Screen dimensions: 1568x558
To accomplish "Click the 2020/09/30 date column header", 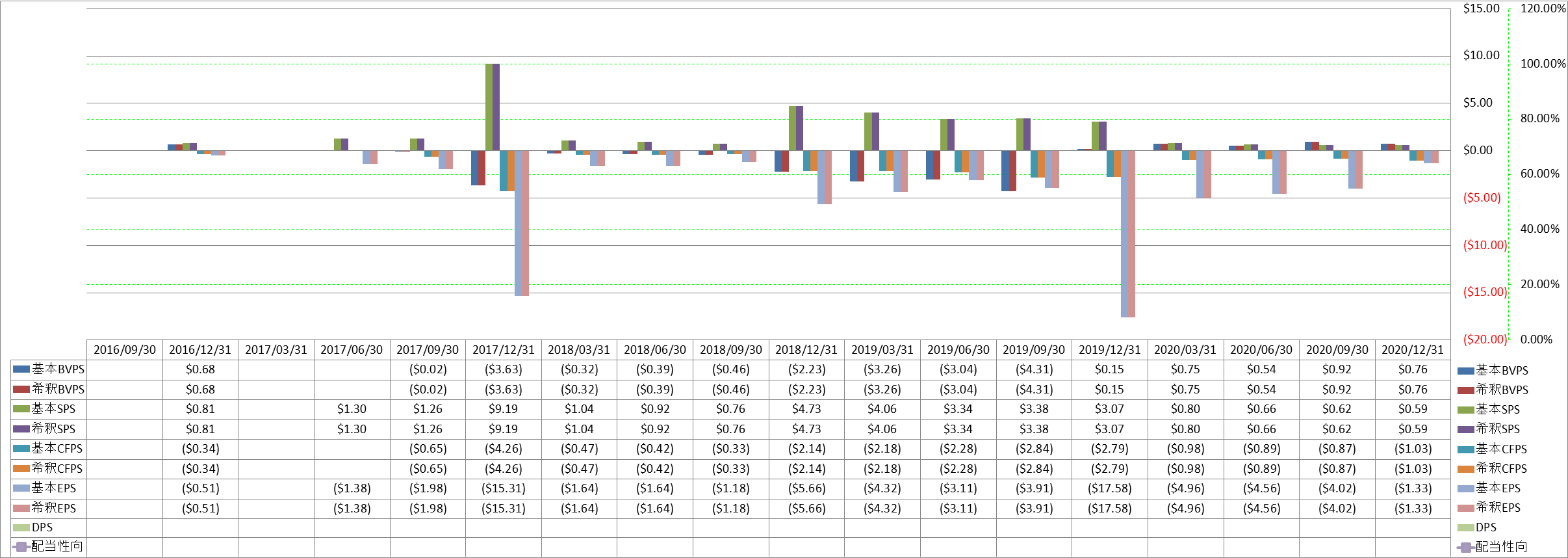I will pyautogui.click(x=1337, y=350).
